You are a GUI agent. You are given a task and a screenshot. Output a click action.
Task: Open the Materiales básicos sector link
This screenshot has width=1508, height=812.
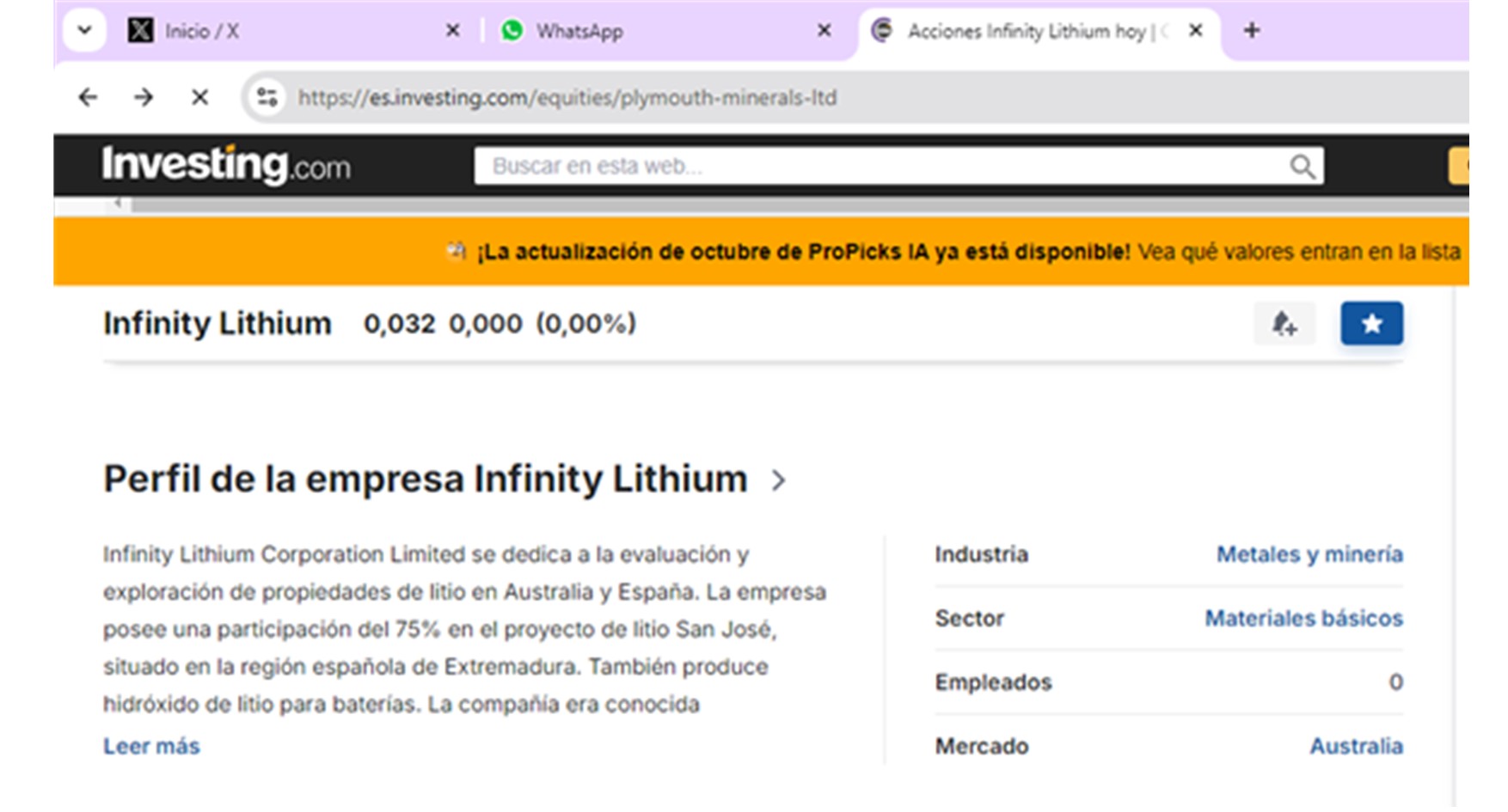1303,618
